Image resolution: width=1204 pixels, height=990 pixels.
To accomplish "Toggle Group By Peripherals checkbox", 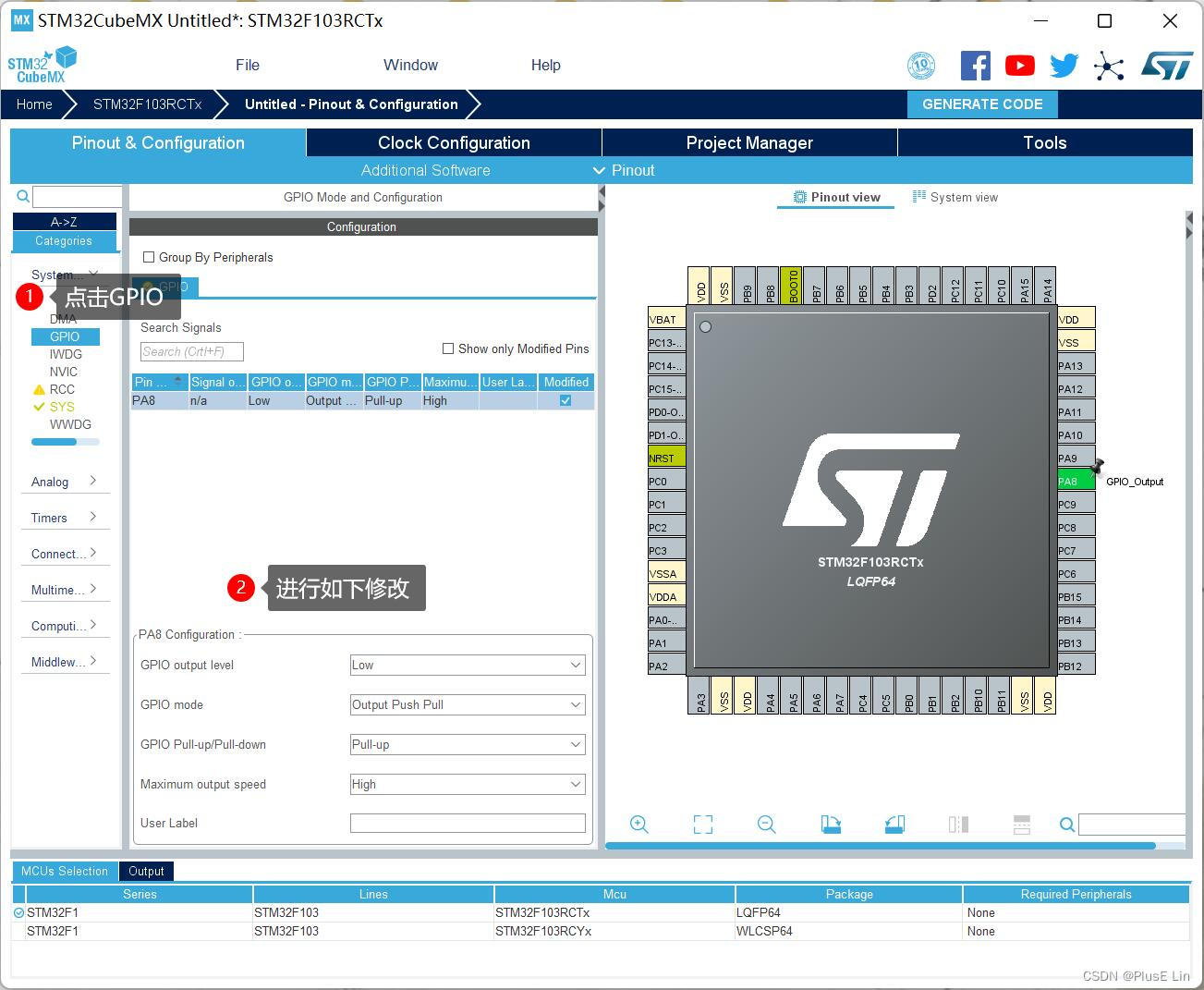I will (x=149, y=257).
